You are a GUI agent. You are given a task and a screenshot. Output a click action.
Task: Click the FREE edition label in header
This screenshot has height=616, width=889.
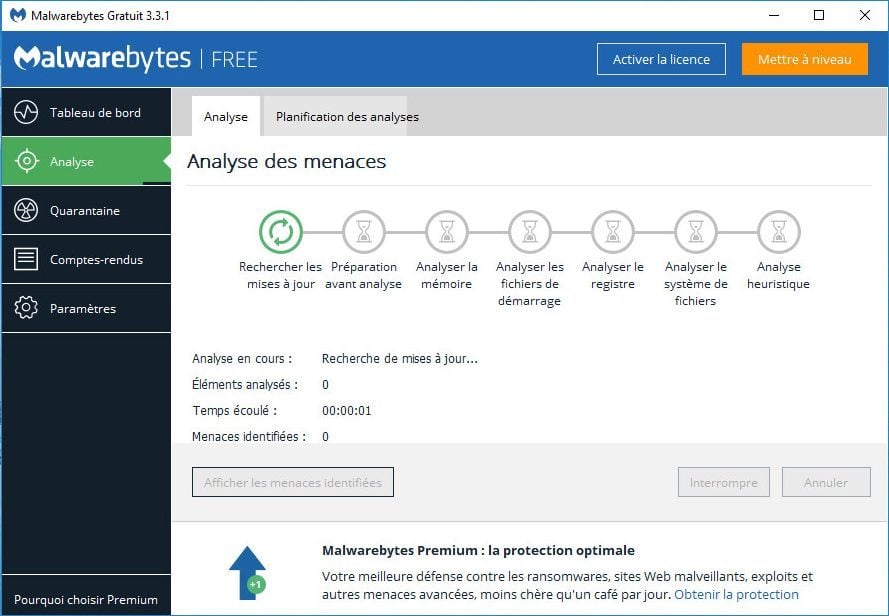click(x=234, y=60)
